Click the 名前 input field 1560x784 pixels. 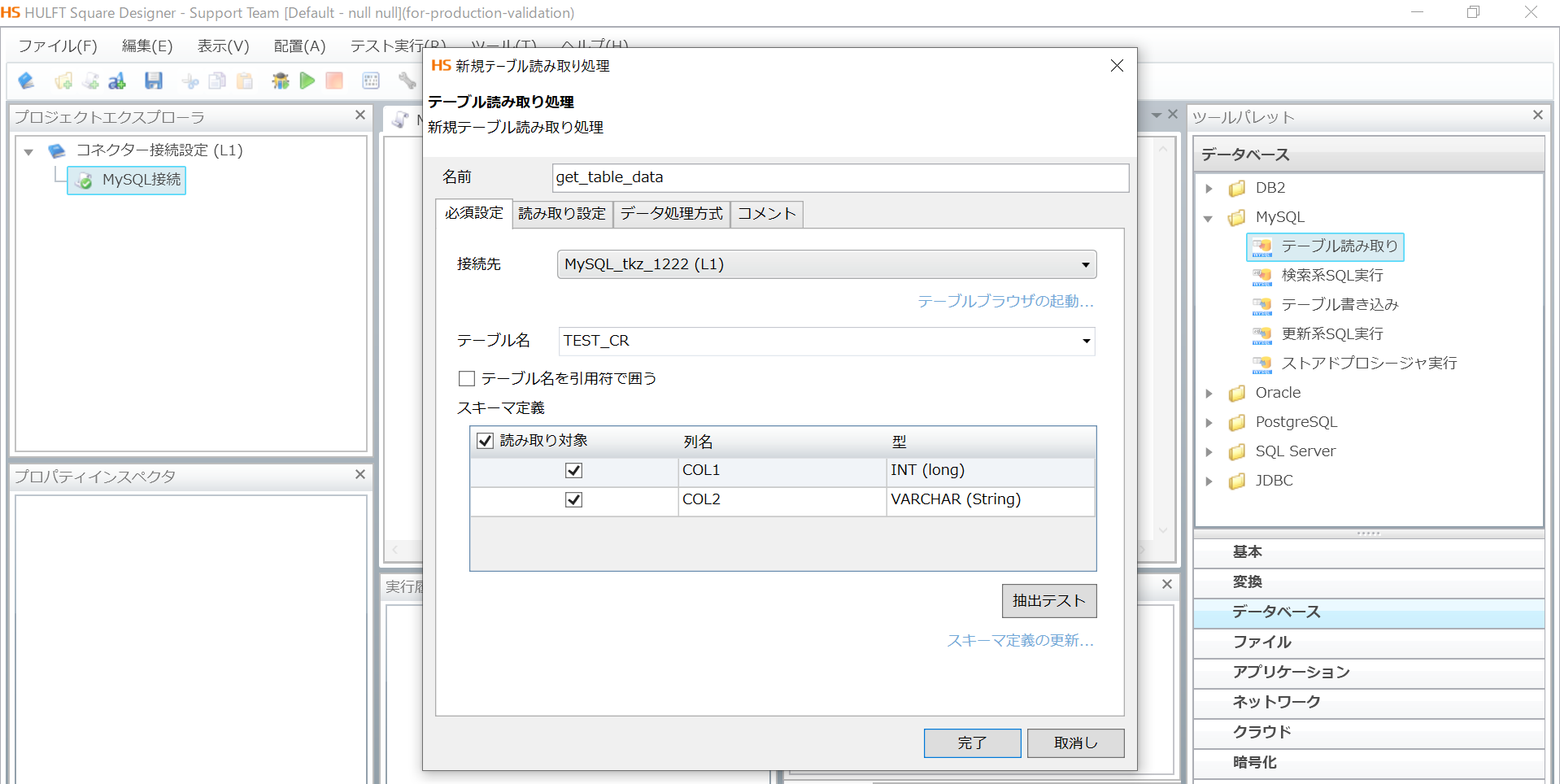840,178
